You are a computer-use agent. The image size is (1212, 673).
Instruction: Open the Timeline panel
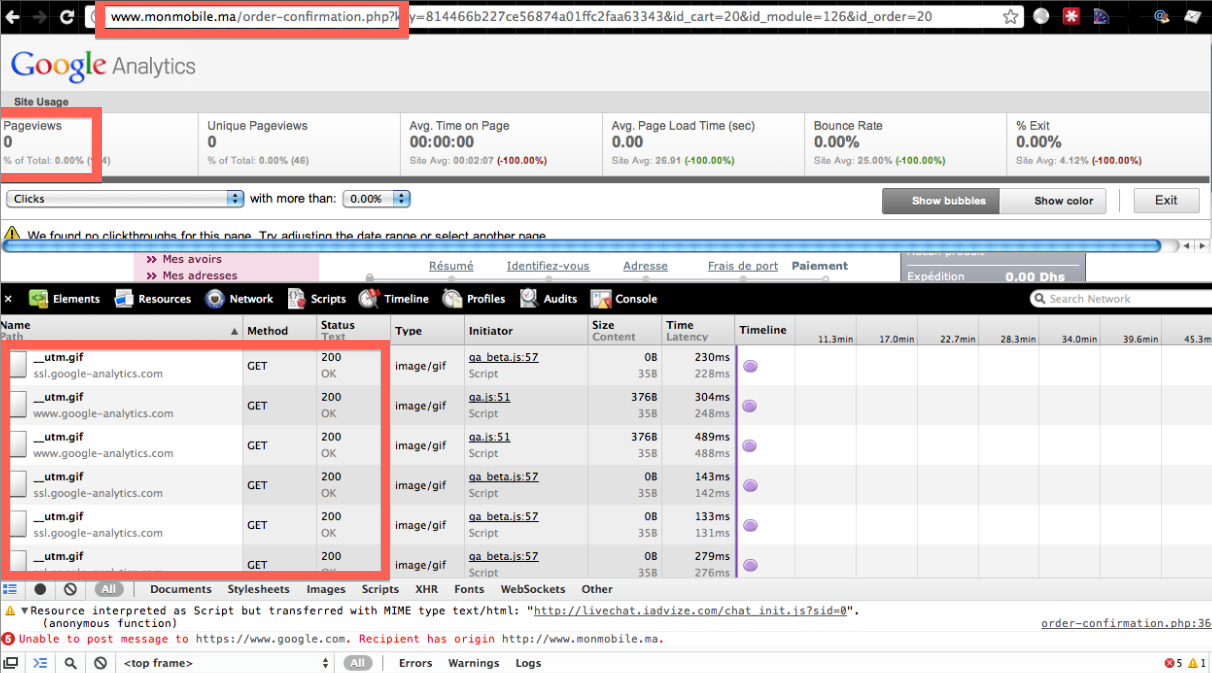[394, 299]
